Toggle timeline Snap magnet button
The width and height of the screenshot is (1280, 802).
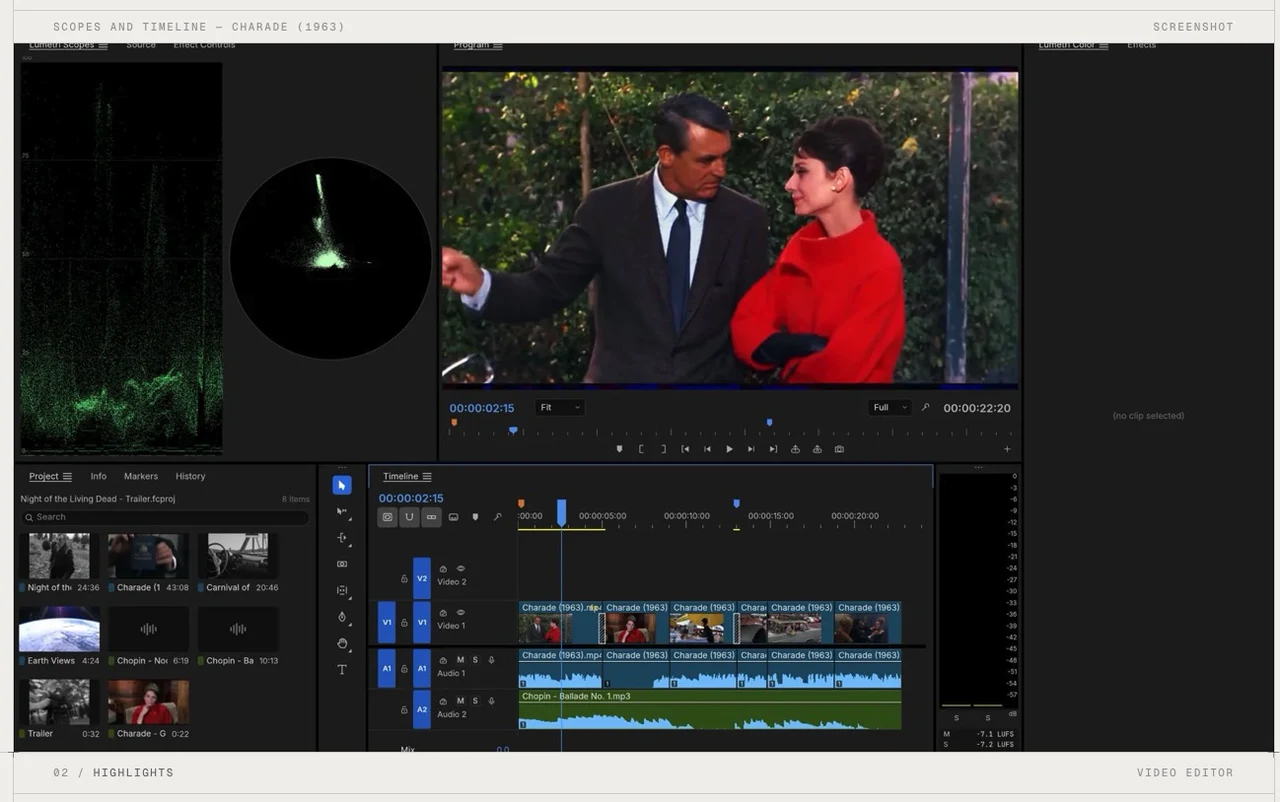tap(409, 517)
